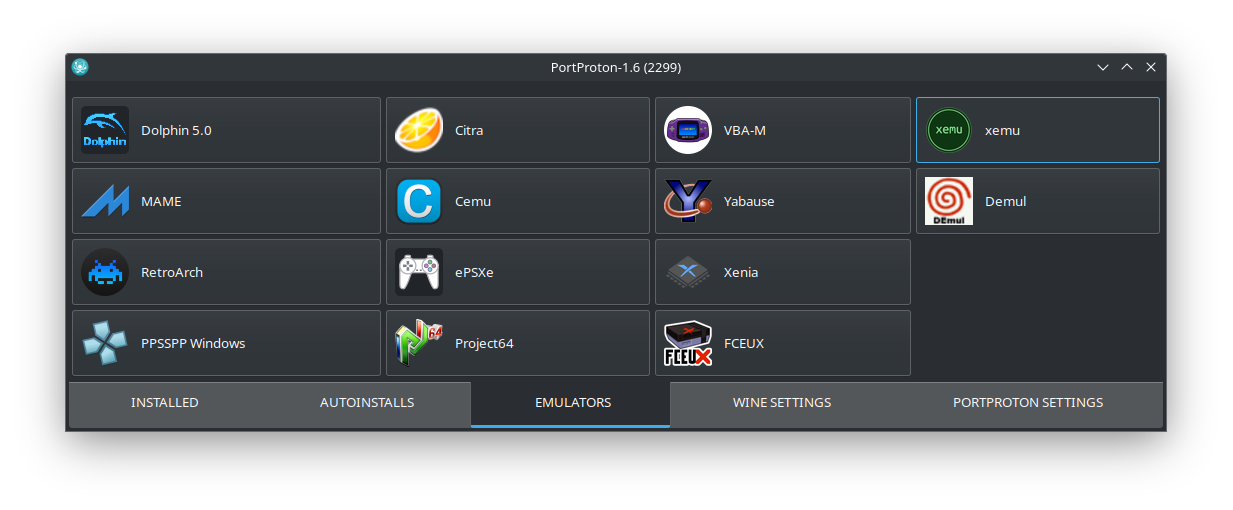Switch to the INSTALLED tab

pos(165,403)
